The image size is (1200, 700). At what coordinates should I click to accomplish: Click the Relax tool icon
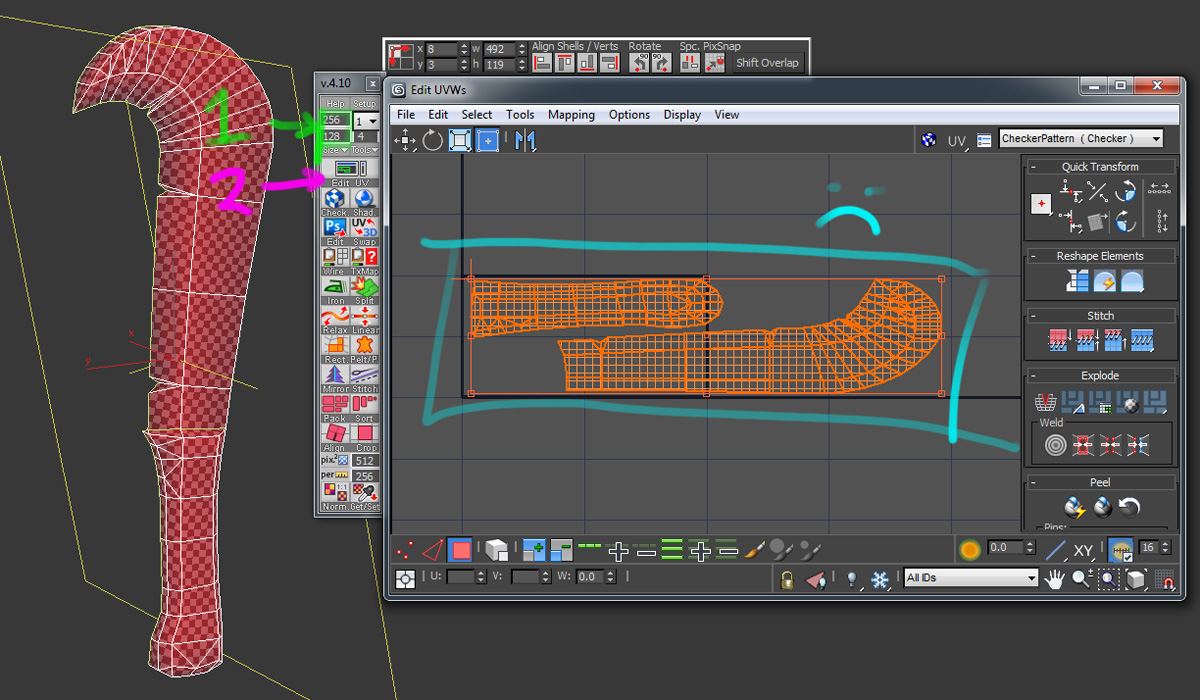(x=335, y=315)
